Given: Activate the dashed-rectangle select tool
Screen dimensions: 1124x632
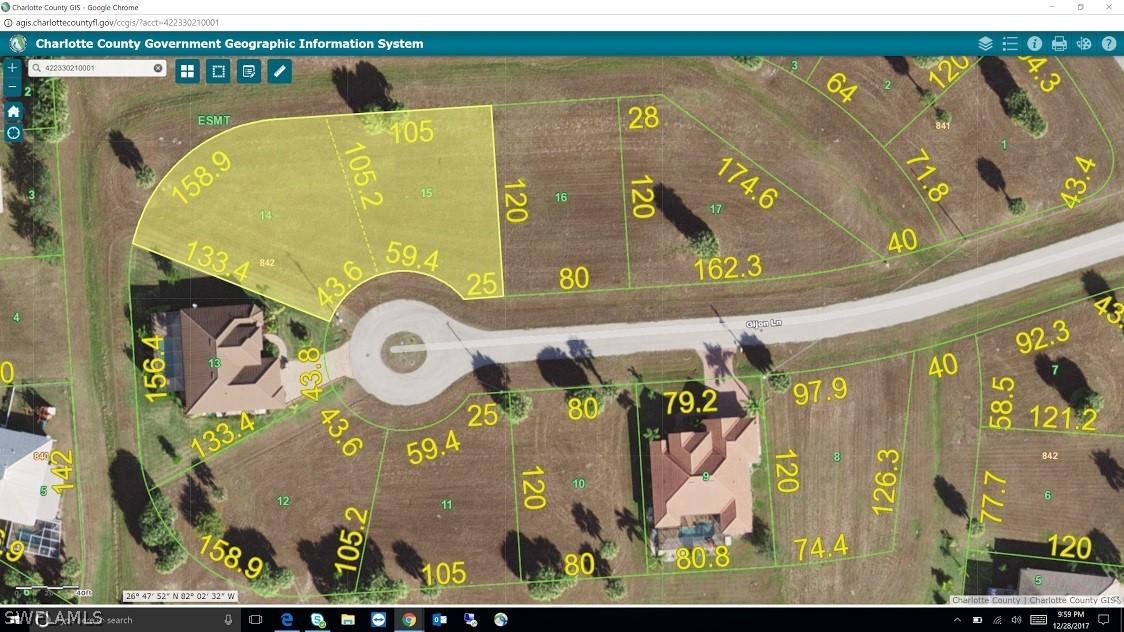Looking at the screenshot, I should pyautogui.click(x=218, y=71).
